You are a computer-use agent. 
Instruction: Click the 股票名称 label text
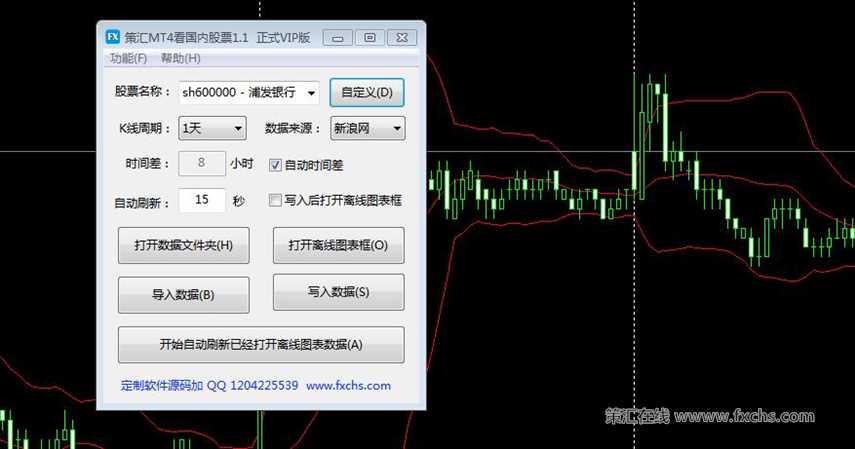[x=142, y=91]
